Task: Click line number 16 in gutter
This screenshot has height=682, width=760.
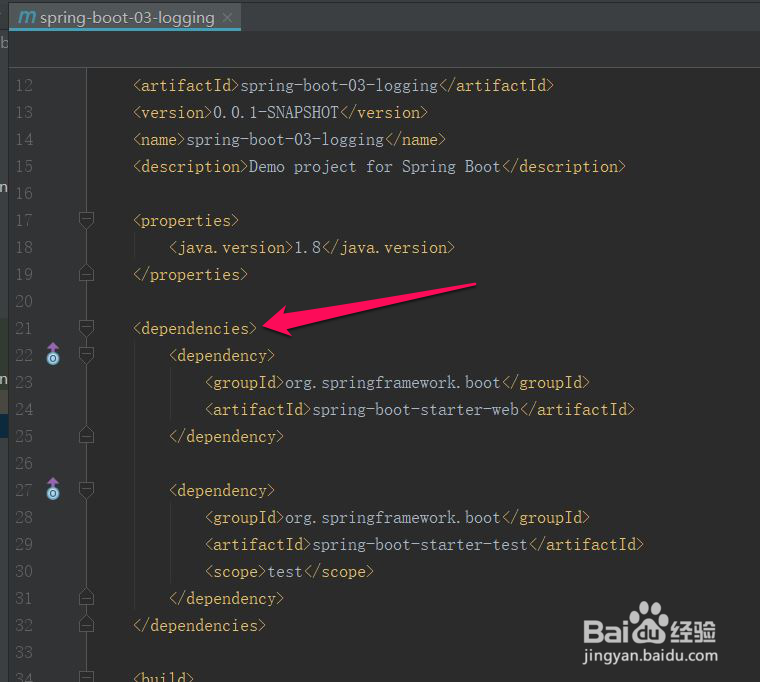Action: point(24,193)
